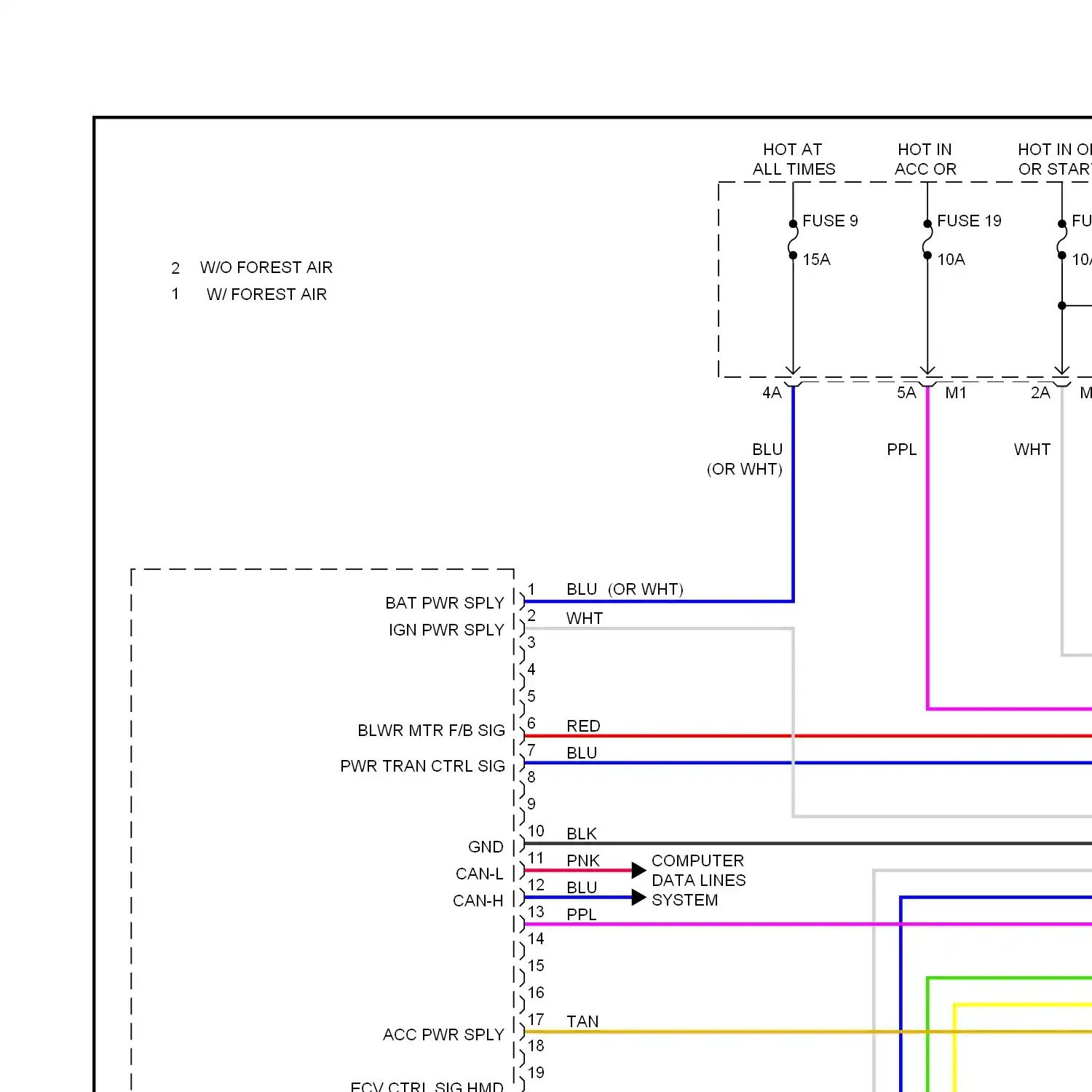This screenshot has height=1092, width=1092.
Task: Click the red wire from pin 6
Action: pos(808,736)
